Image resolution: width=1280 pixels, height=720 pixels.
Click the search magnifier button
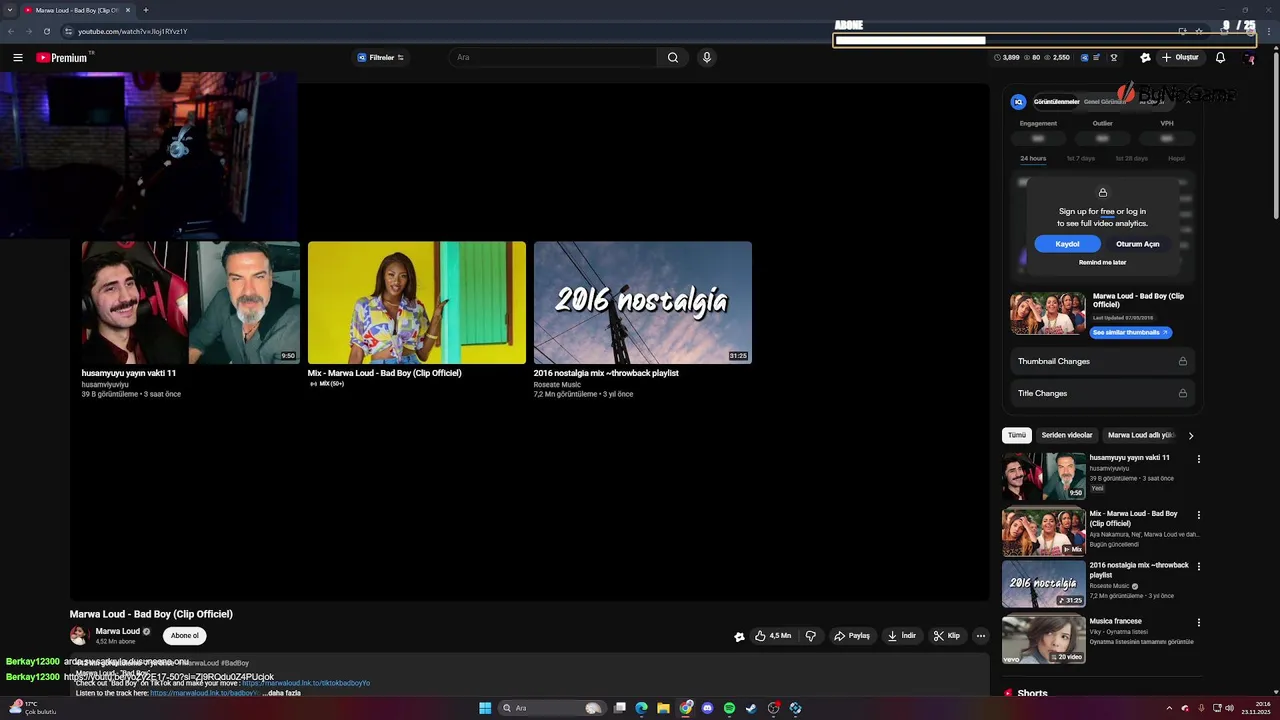(x=673, y=58)
